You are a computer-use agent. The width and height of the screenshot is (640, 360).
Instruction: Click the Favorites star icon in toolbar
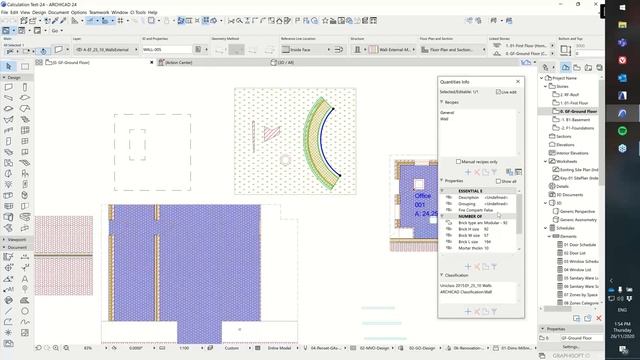[x=325, y=20]
